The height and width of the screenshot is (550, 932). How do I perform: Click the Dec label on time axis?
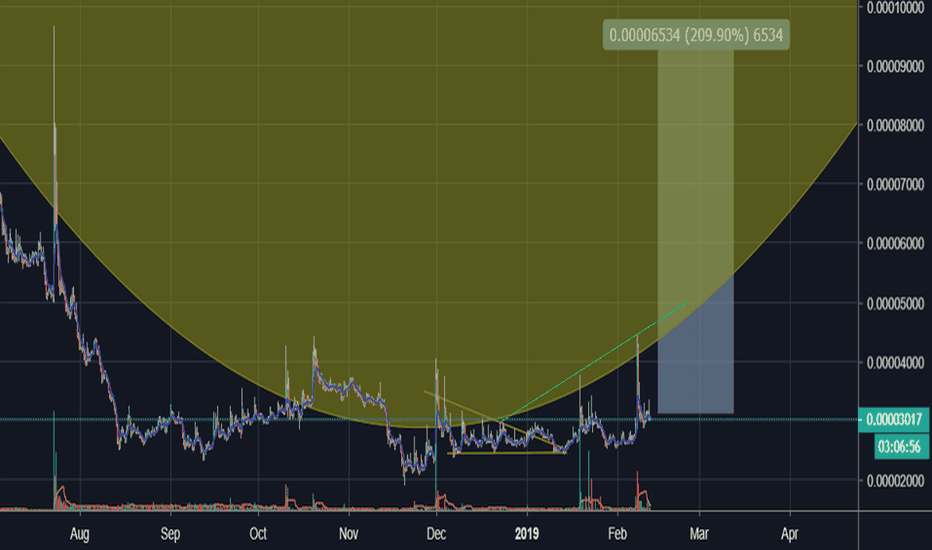(x=436, y=533)
